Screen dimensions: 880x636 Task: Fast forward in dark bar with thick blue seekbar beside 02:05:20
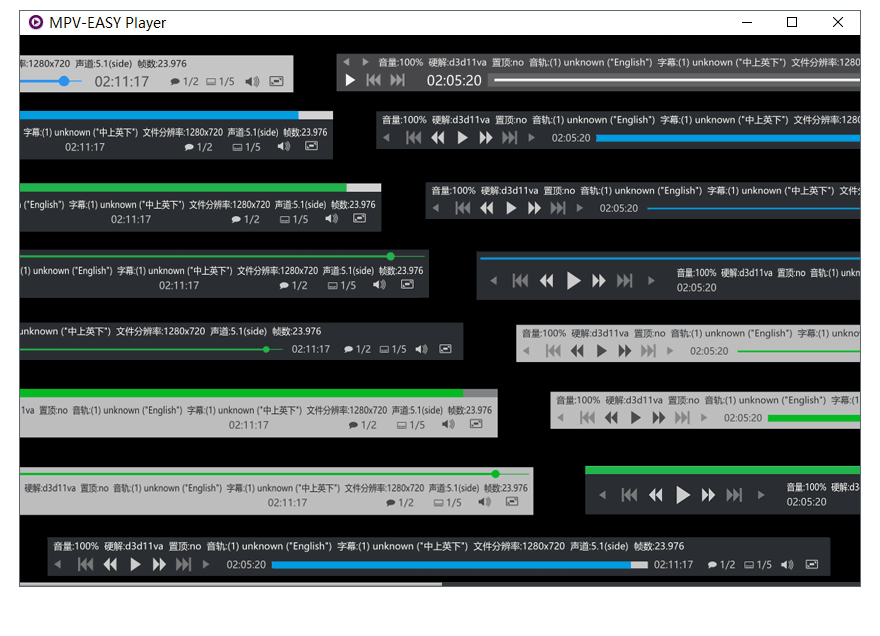click(486, 138)
